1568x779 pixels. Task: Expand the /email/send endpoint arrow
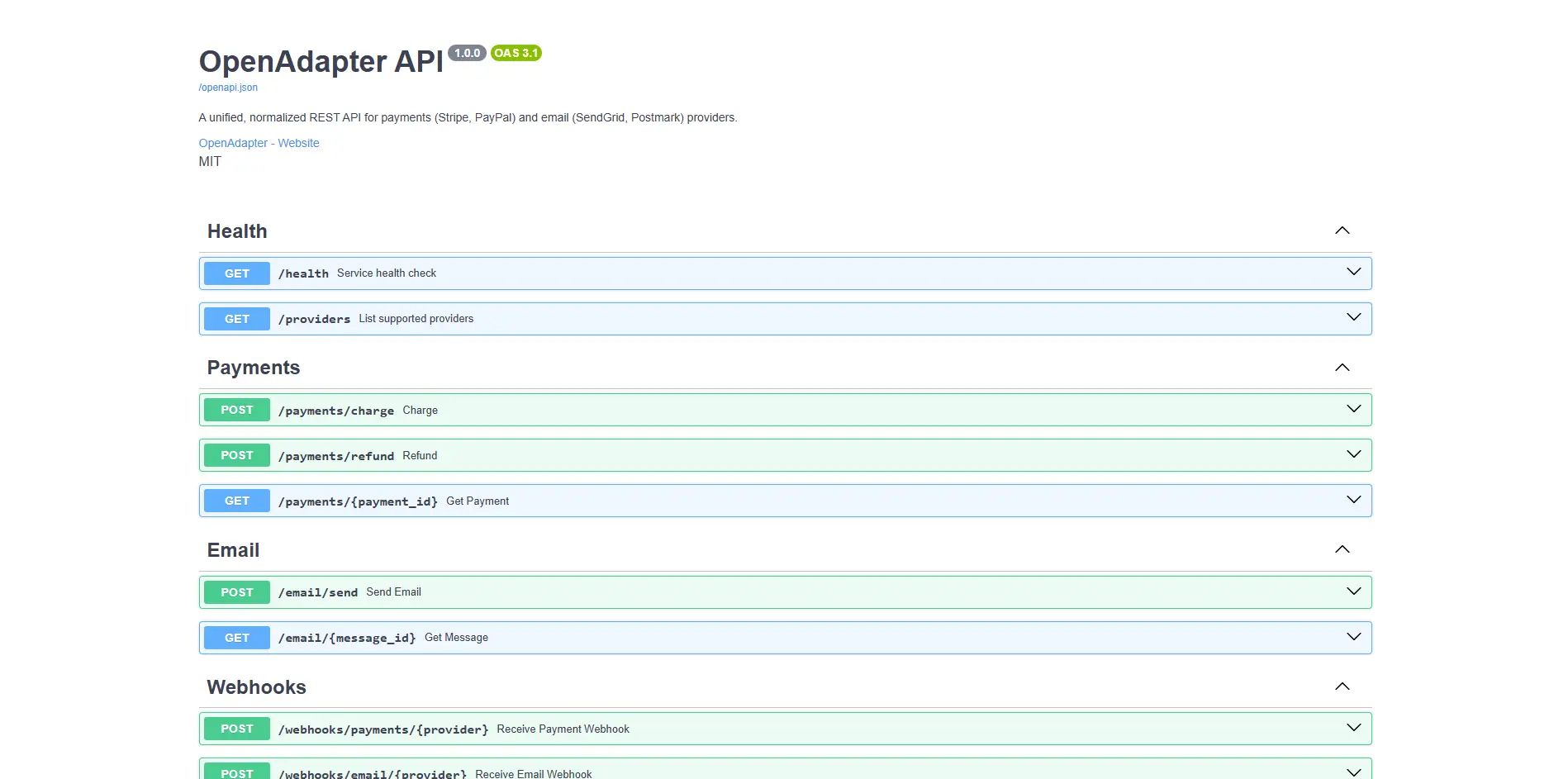click(x=1354, y=591)
